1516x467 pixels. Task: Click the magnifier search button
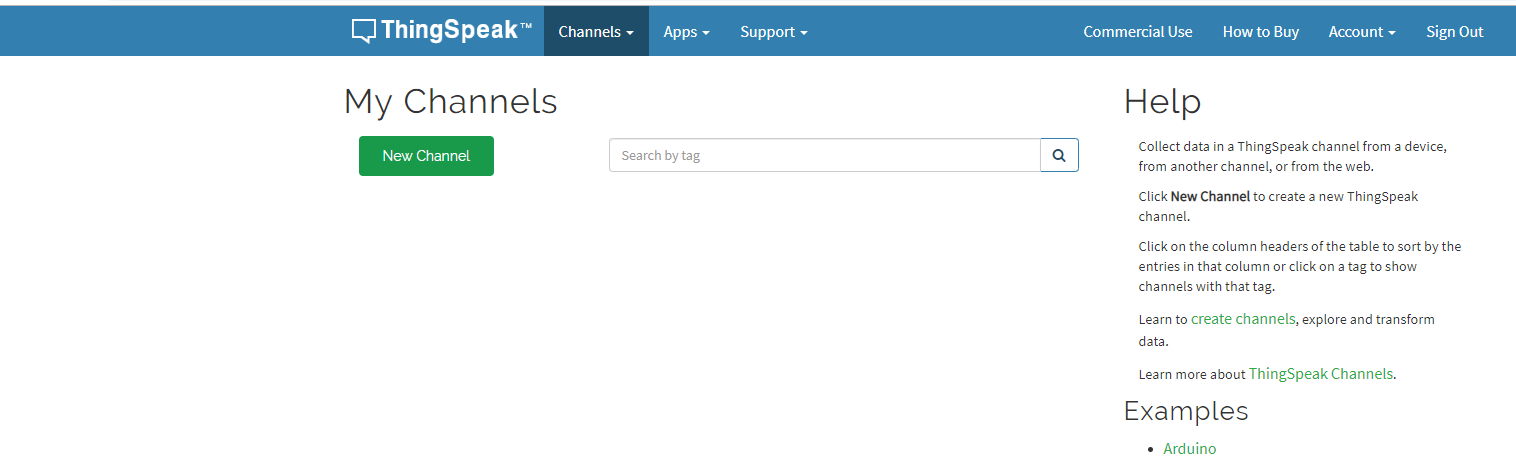1059,155
